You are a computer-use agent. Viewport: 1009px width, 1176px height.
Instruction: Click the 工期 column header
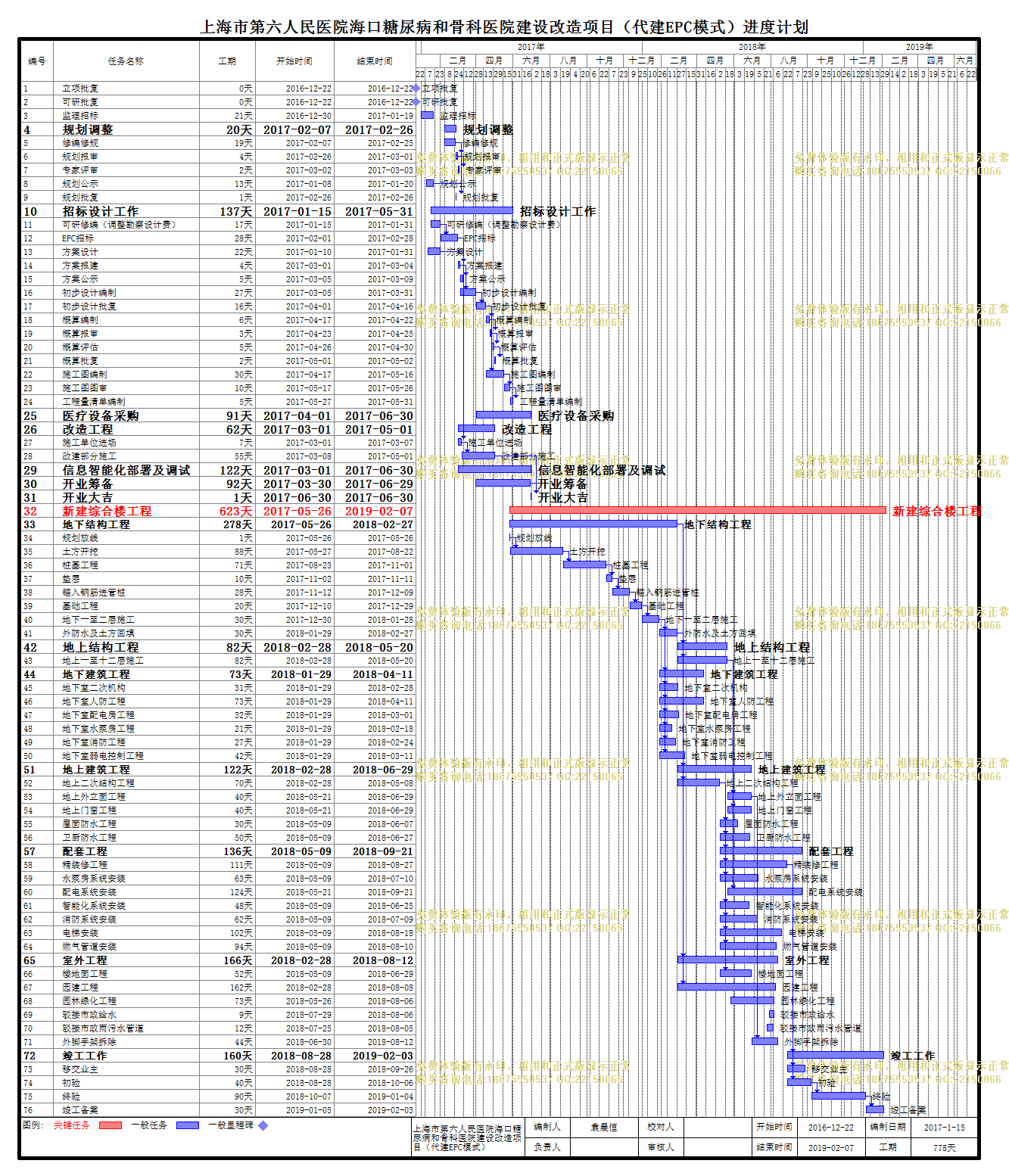pyautogui.click(x=227, y=61)
